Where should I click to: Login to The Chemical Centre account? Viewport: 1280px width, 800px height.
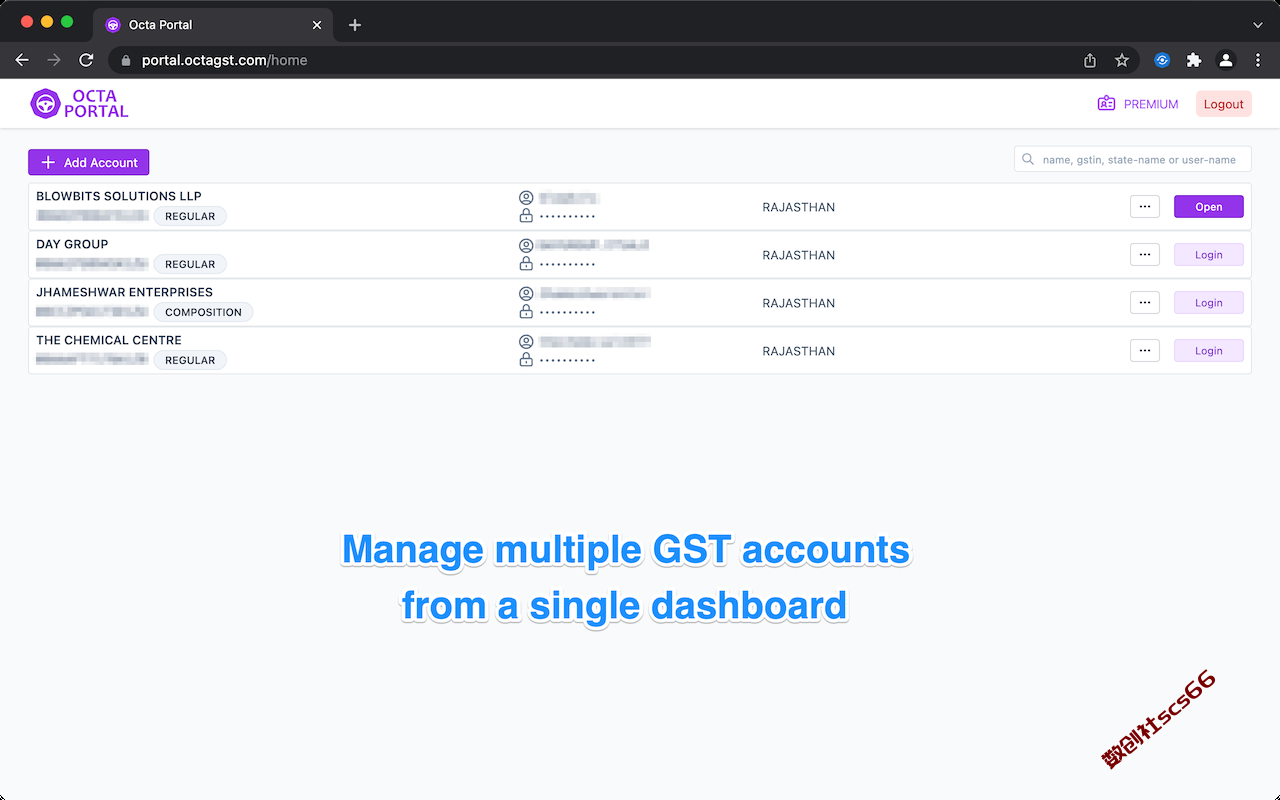click(1208, 351)
